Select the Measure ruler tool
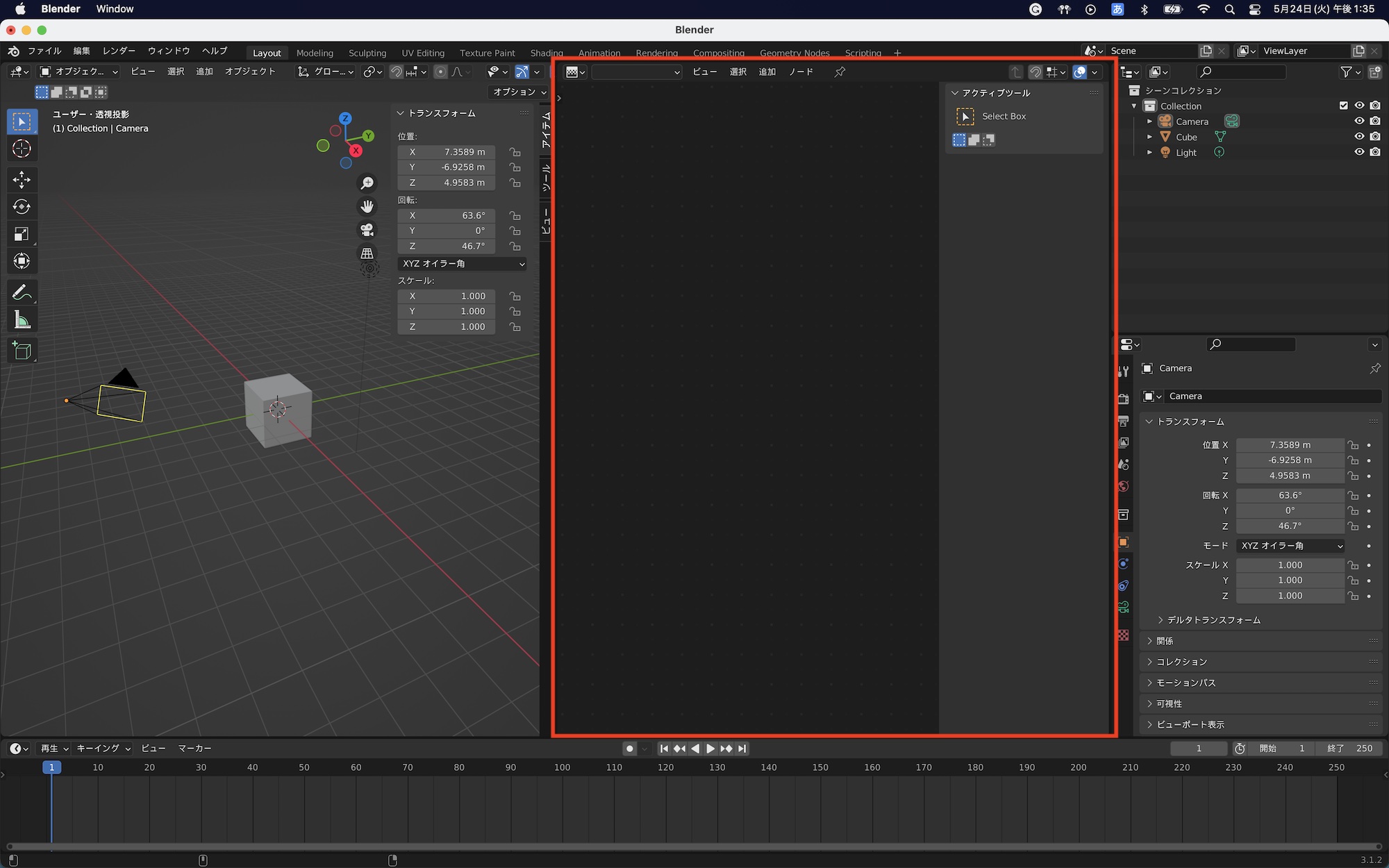 point(22,320)
